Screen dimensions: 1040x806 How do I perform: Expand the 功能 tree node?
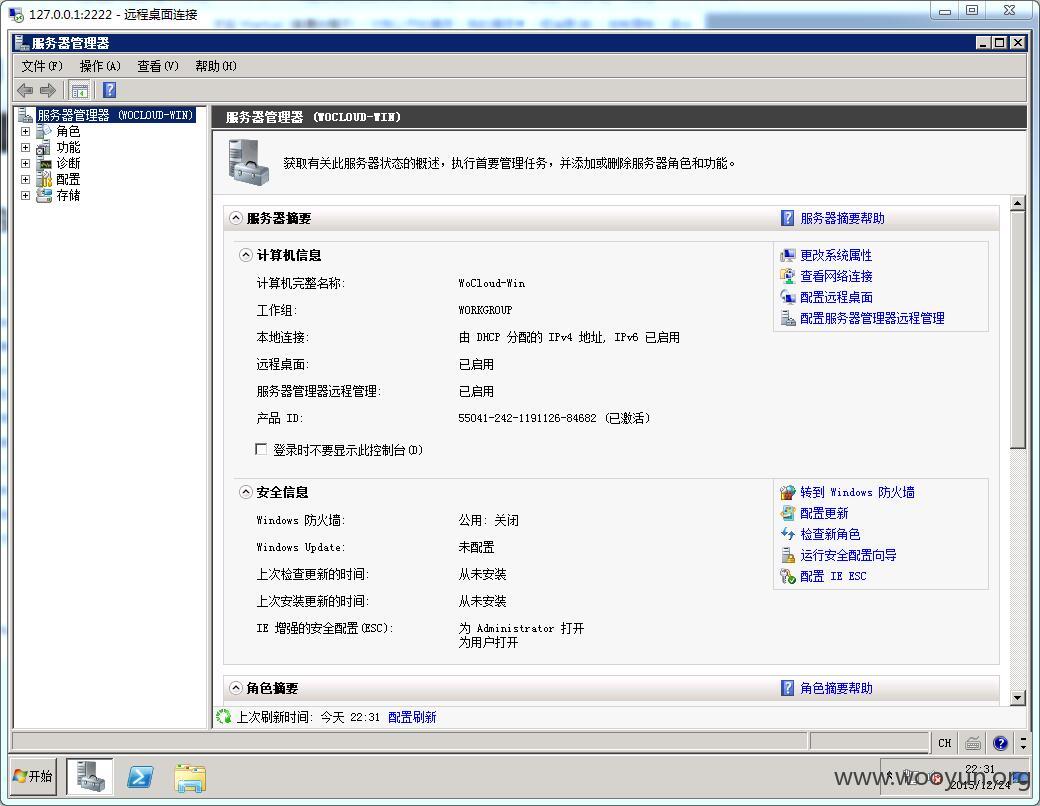[25, 147]
